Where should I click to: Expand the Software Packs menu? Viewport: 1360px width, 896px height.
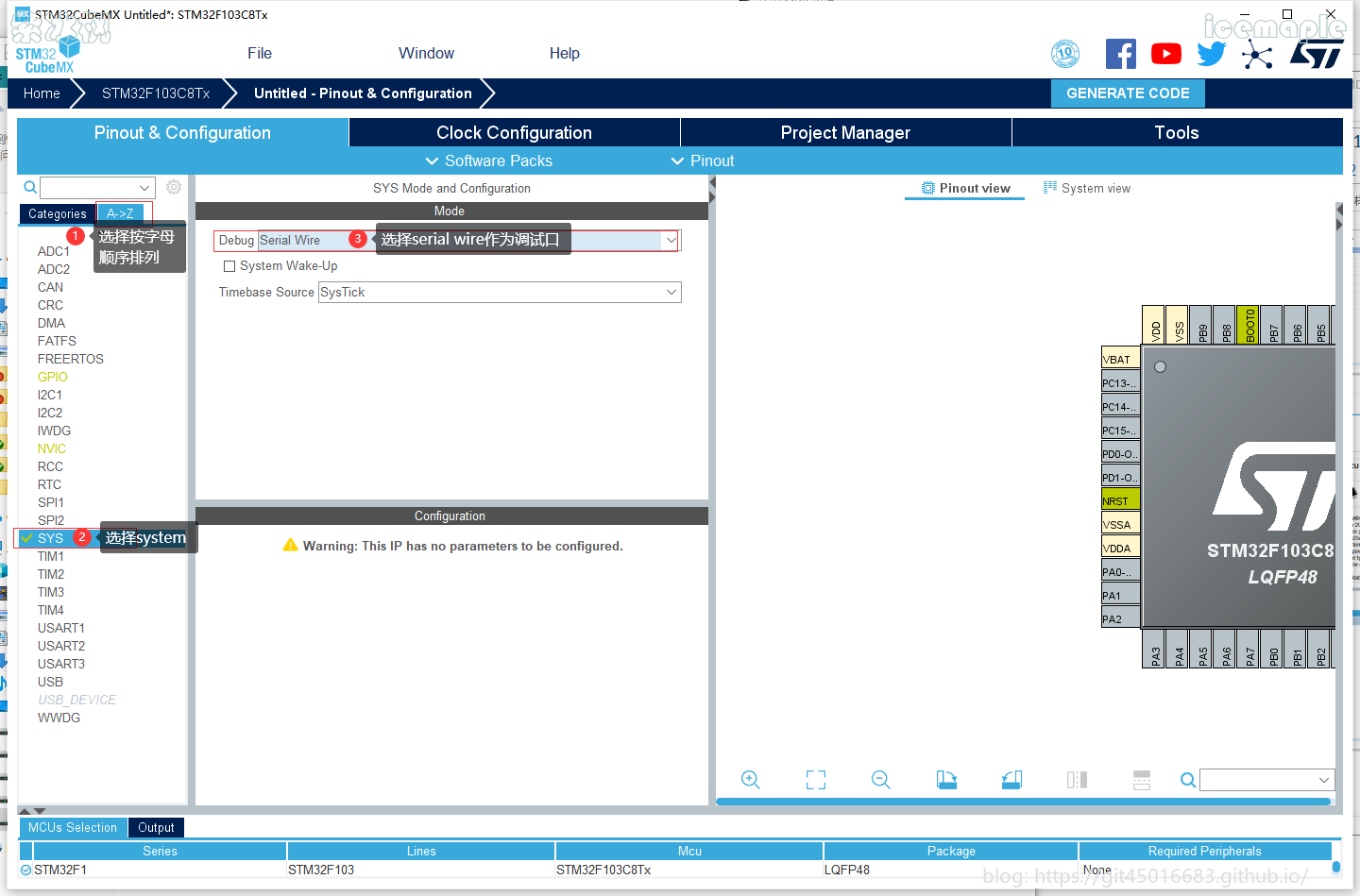[489, 161]
